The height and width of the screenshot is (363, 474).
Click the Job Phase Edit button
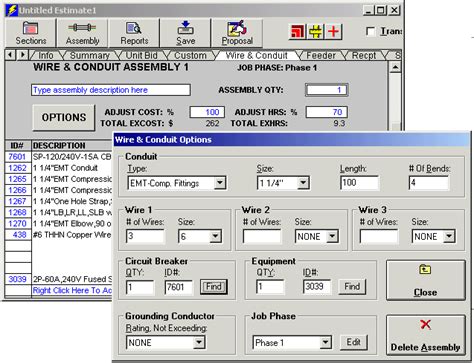[353, 342]
